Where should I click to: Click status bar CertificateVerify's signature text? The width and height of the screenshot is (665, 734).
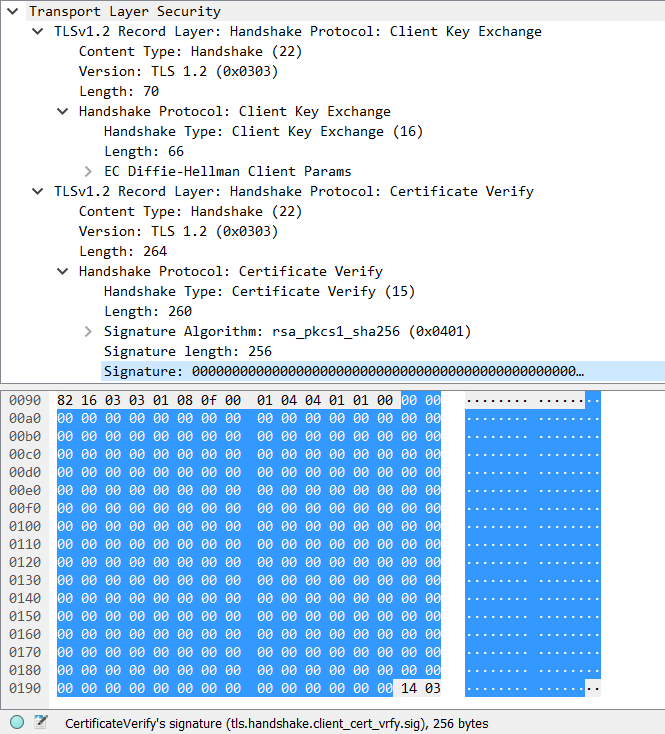click(276, 724)
